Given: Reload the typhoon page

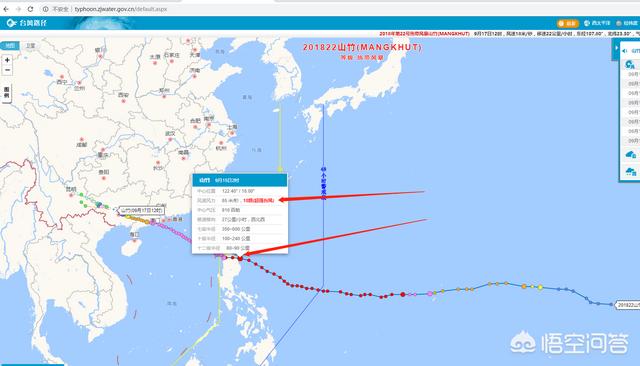Looking at the screenshot, I should tap(30, 9).
